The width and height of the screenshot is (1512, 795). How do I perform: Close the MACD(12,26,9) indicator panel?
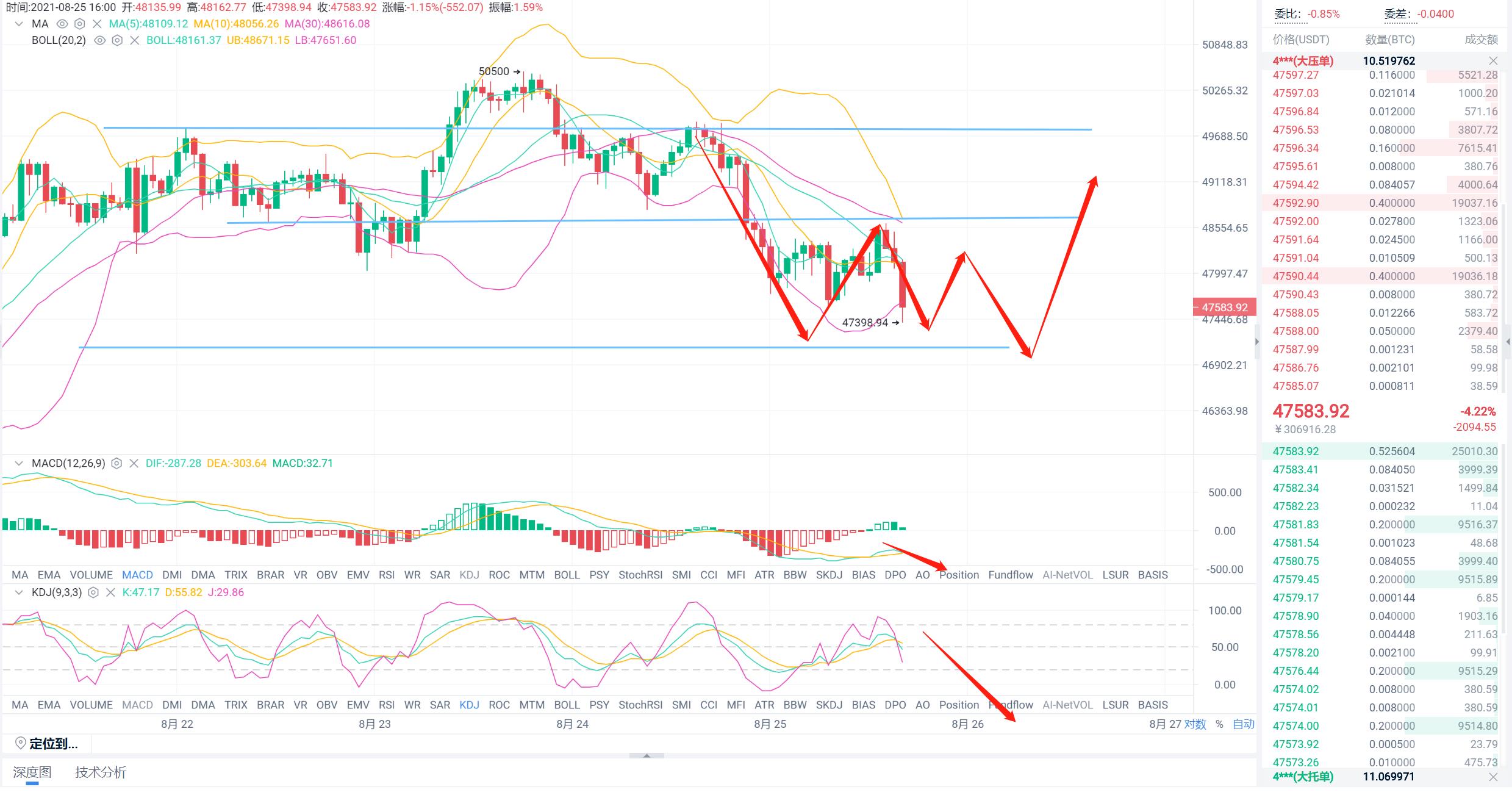134,463
